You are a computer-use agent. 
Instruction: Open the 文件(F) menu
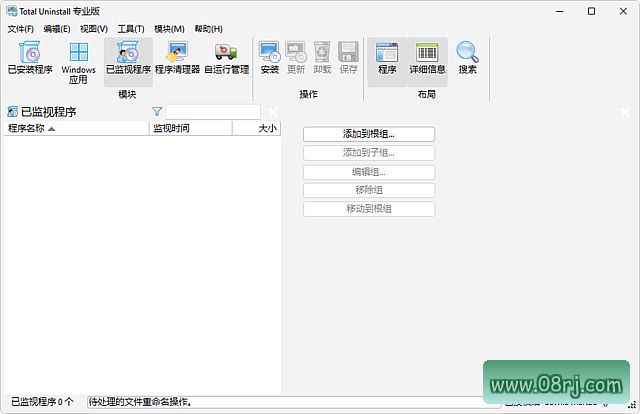tap(21, 29)
